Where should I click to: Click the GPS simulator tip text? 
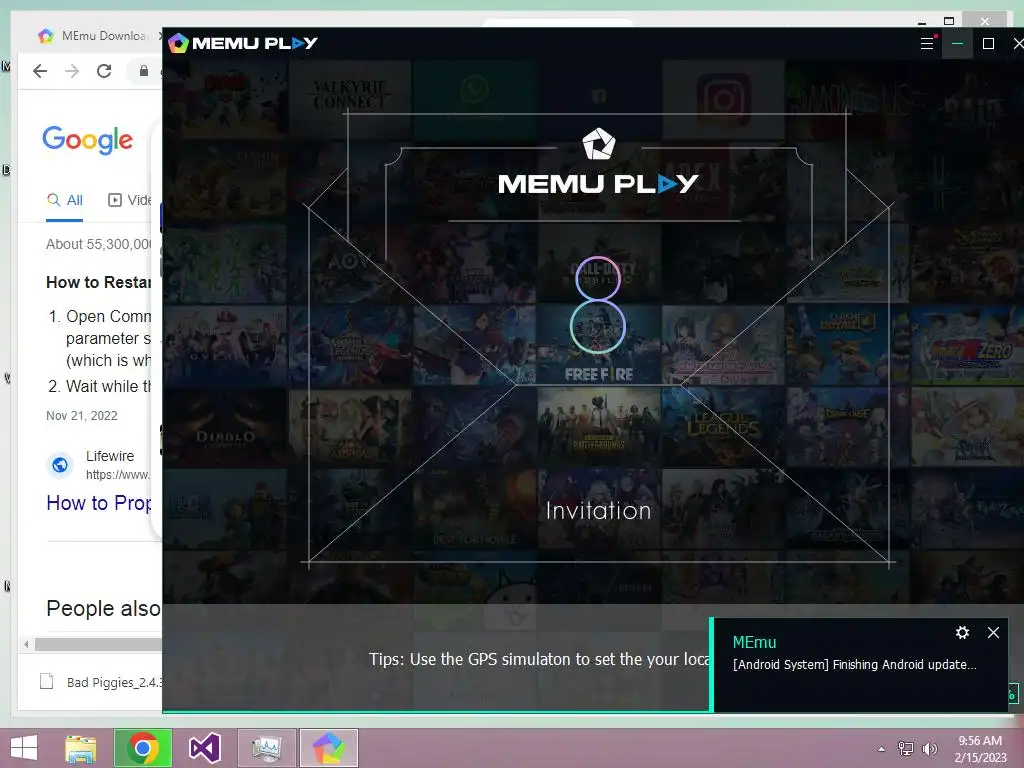tap(539, 659)
